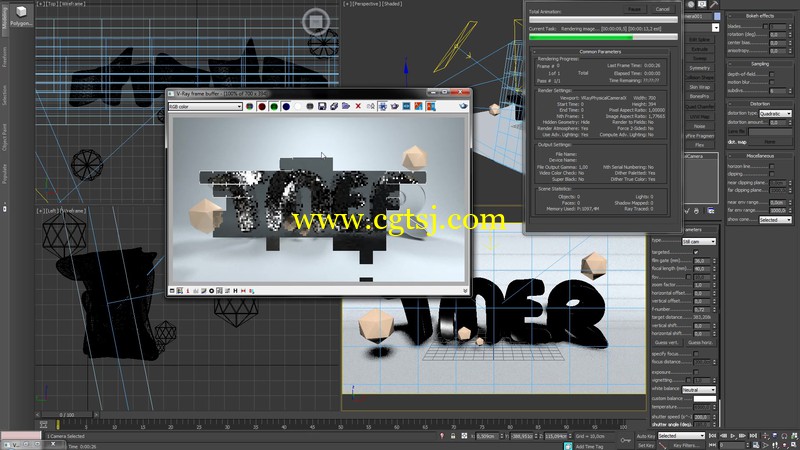The image size is (800, 450).
Task: Click the focal length input field
Action: click(702, 268)
